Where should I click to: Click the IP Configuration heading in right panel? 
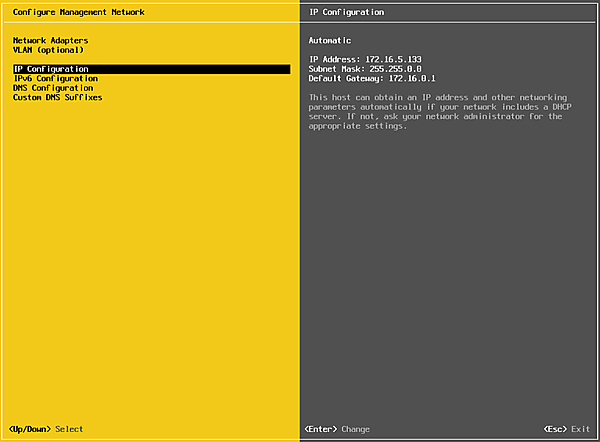347,12
